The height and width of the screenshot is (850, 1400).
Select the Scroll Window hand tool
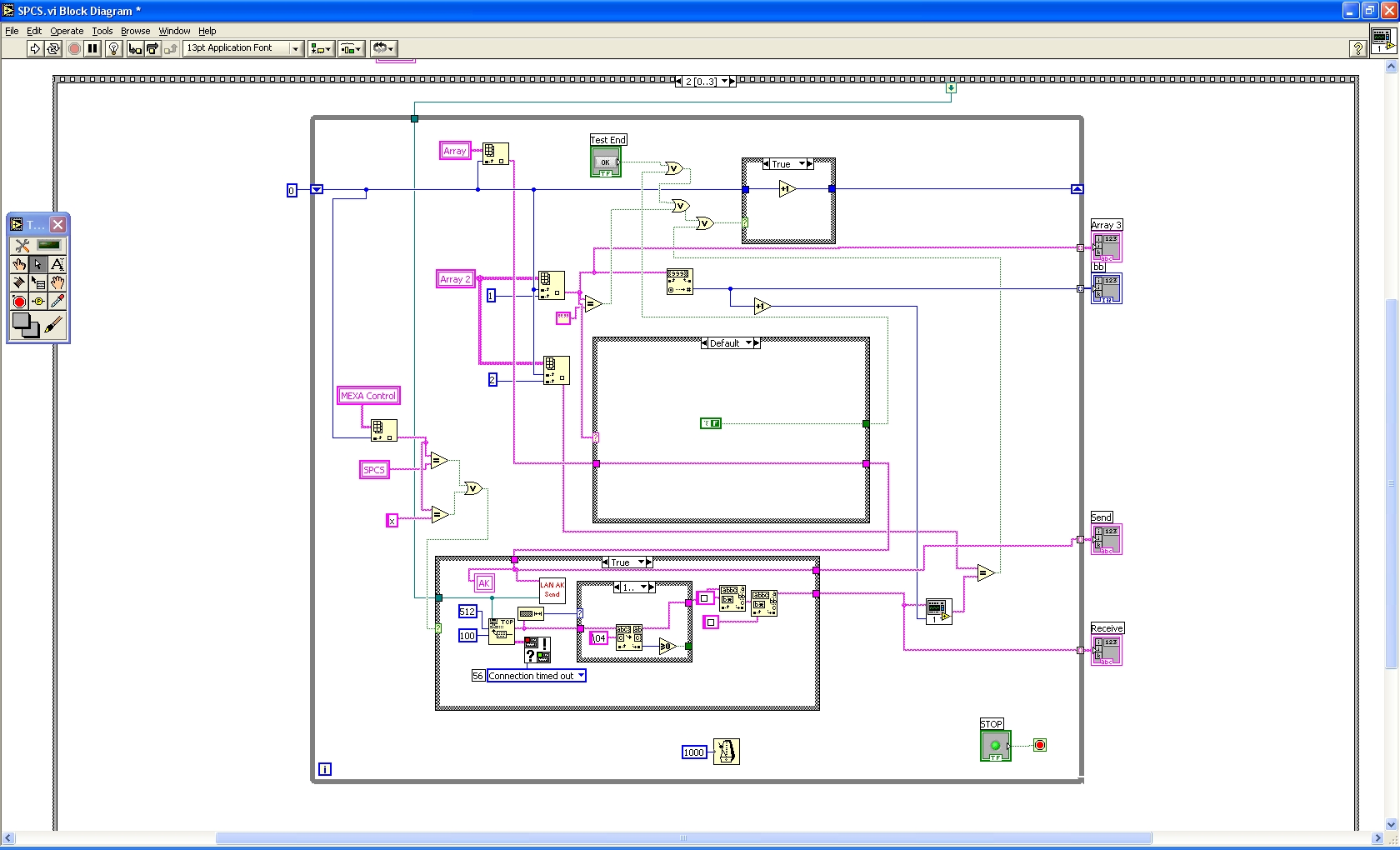tap(57, 282)
